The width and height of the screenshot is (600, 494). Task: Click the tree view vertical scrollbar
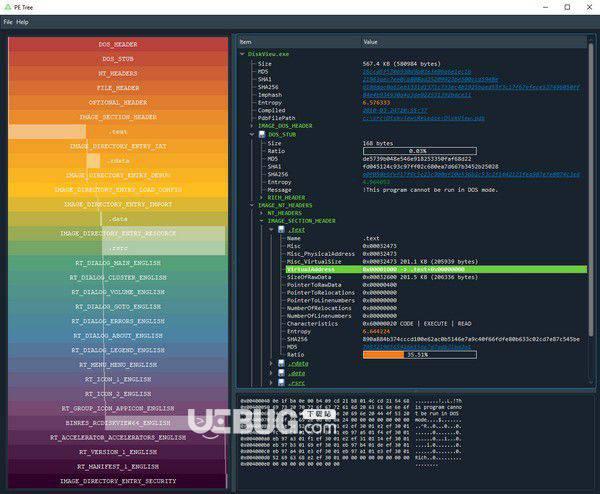590,191
